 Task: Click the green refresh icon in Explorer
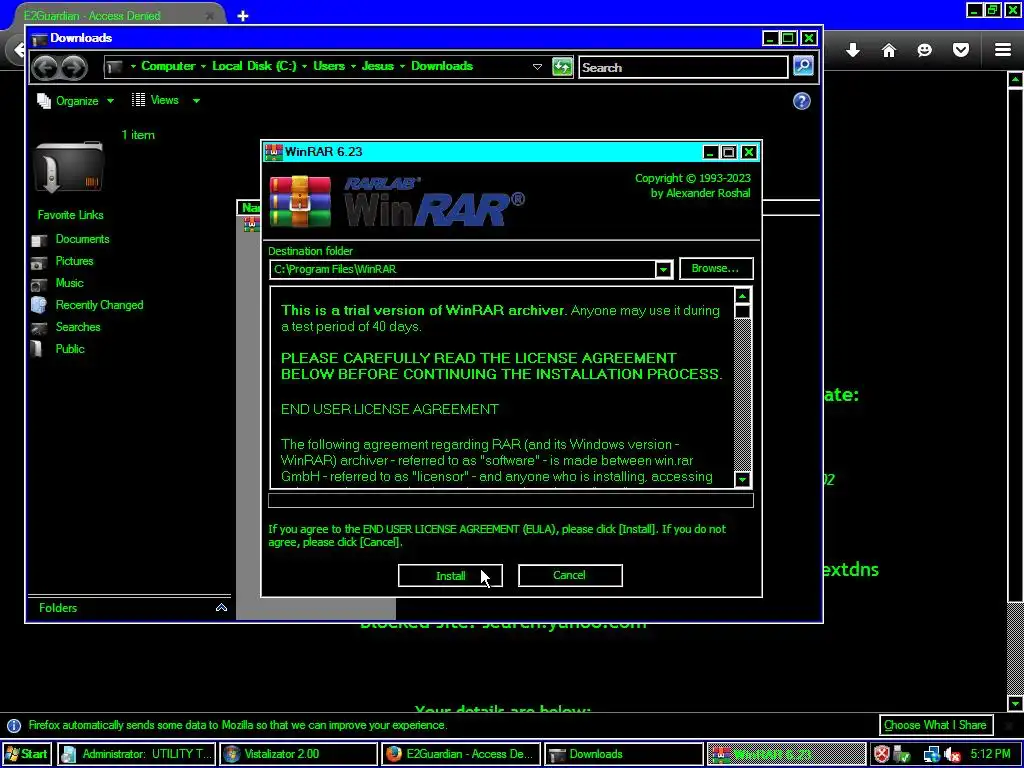coord(562,67)
